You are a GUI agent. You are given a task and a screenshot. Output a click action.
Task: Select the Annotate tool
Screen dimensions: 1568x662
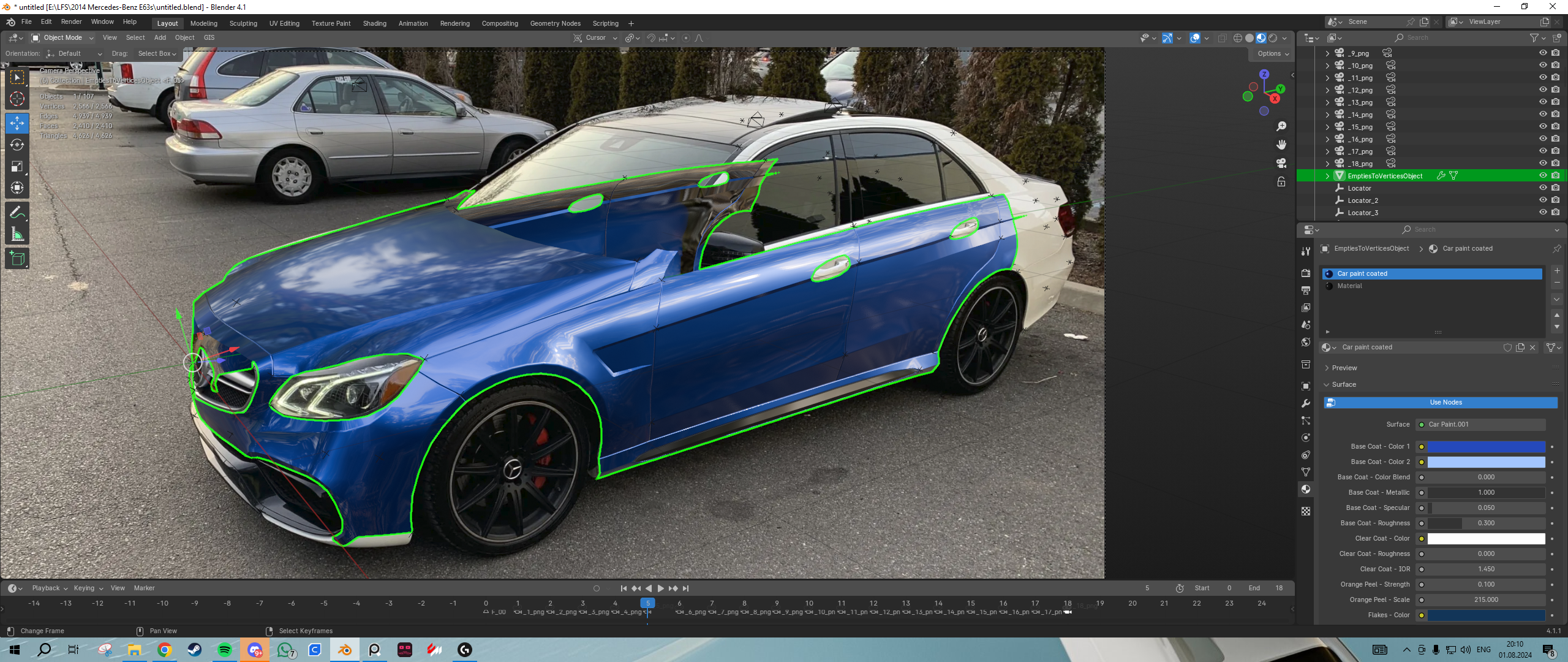(17, 212)
